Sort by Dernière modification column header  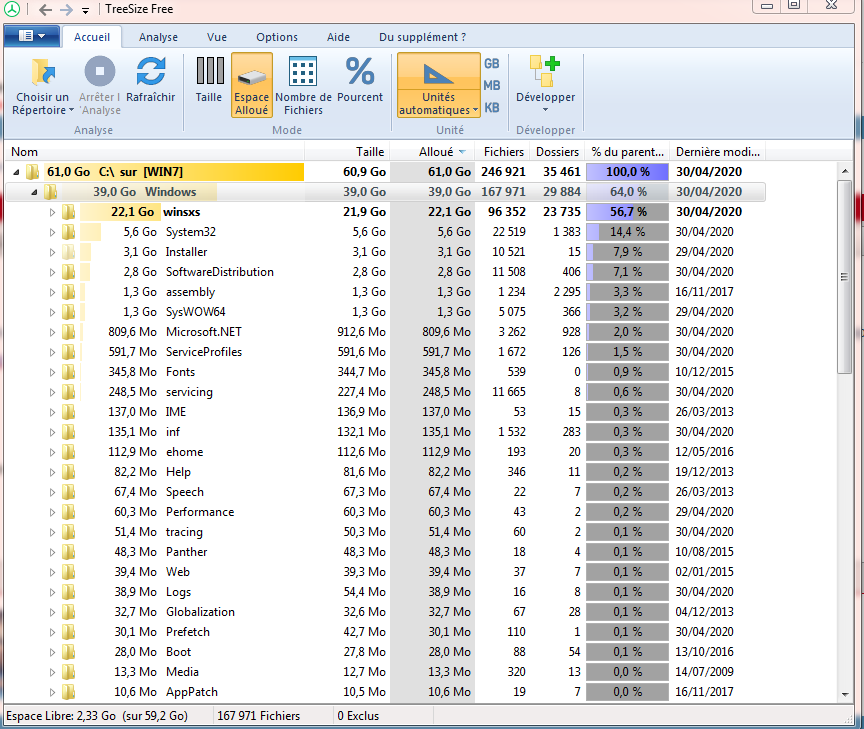pos(717,152)
